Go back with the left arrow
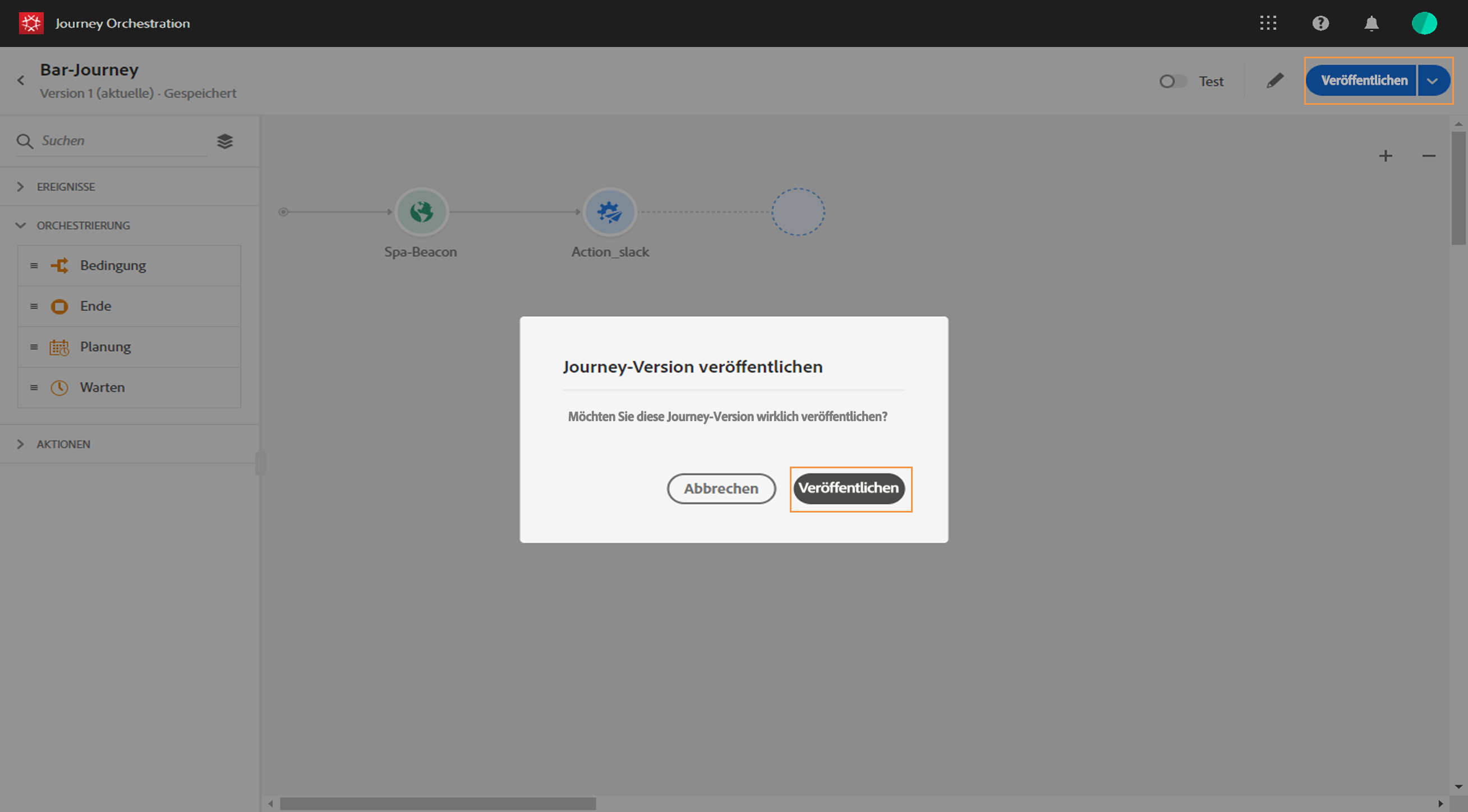The height and width of the screenshot is (812, 1468). click(21, 81)
